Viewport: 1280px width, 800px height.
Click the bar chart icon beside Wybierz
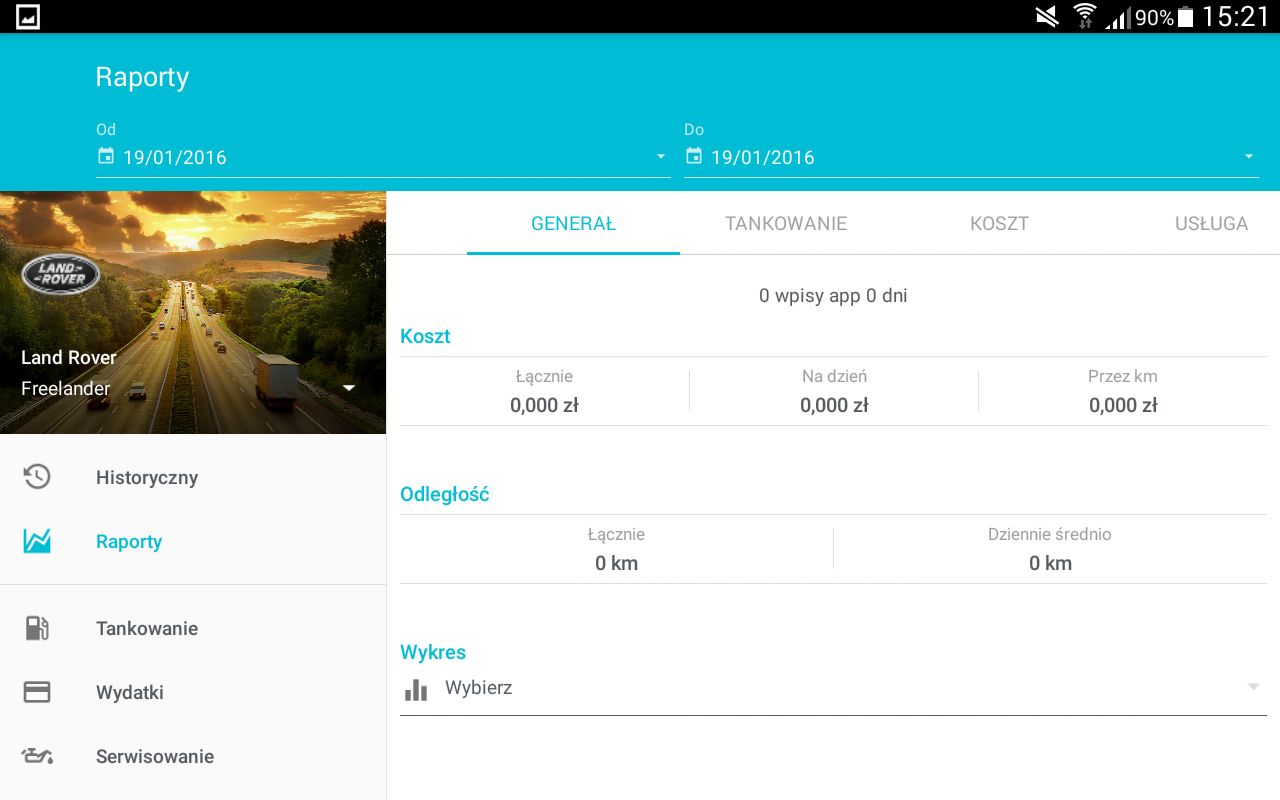point(416,689)
